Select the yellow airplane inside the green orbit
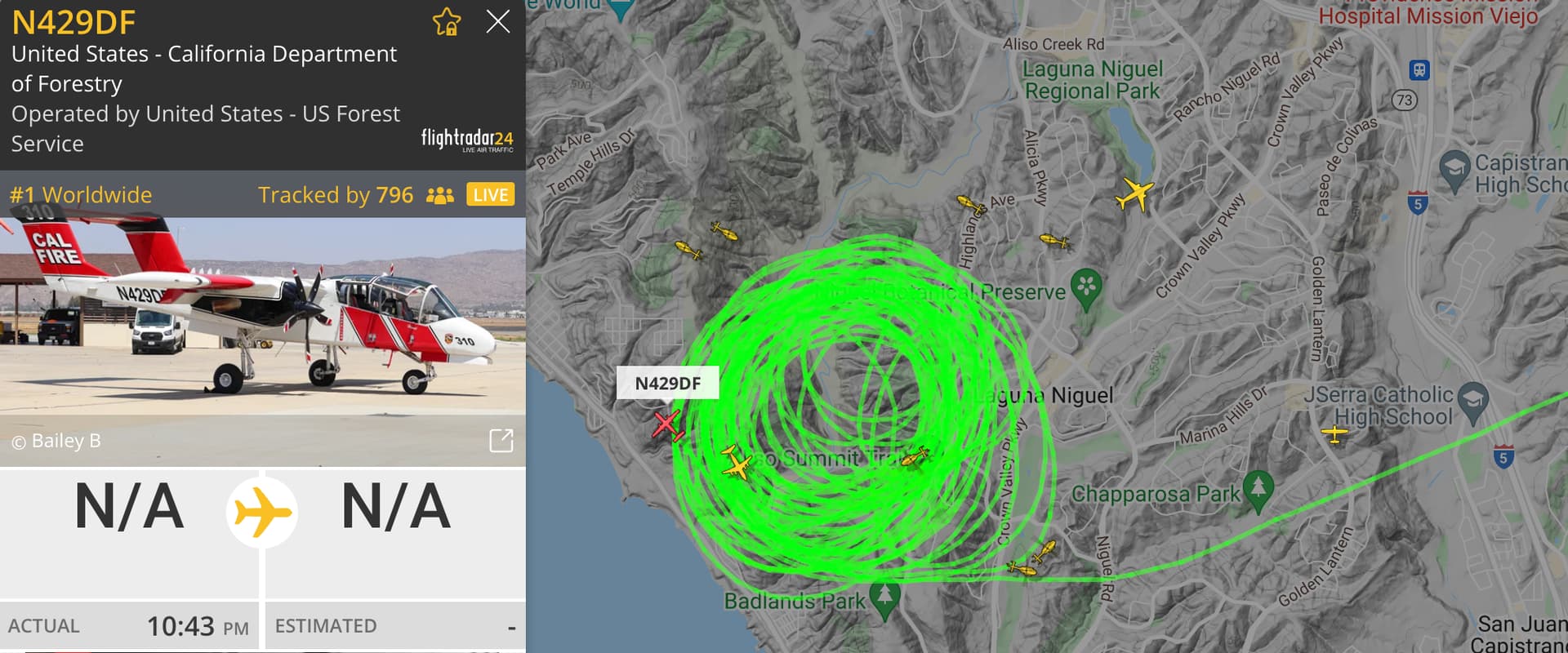This screenshot has height=653, width=1568. click(737, 463)
